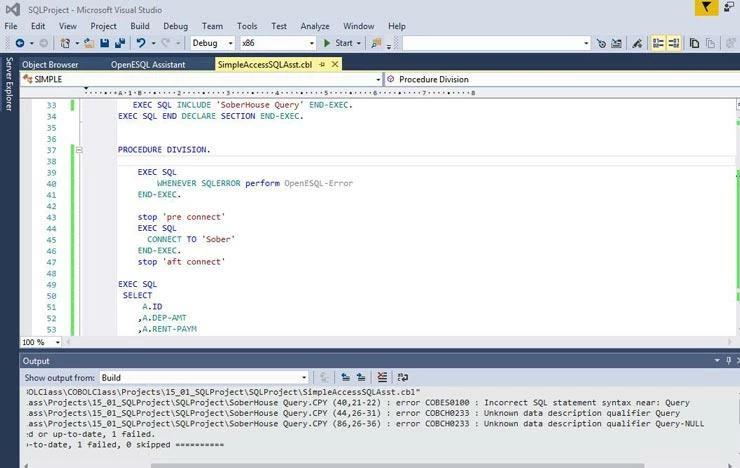The image size is (740, 468).
Task: Click the green Start play icon
Action: (x=327, y=43)
